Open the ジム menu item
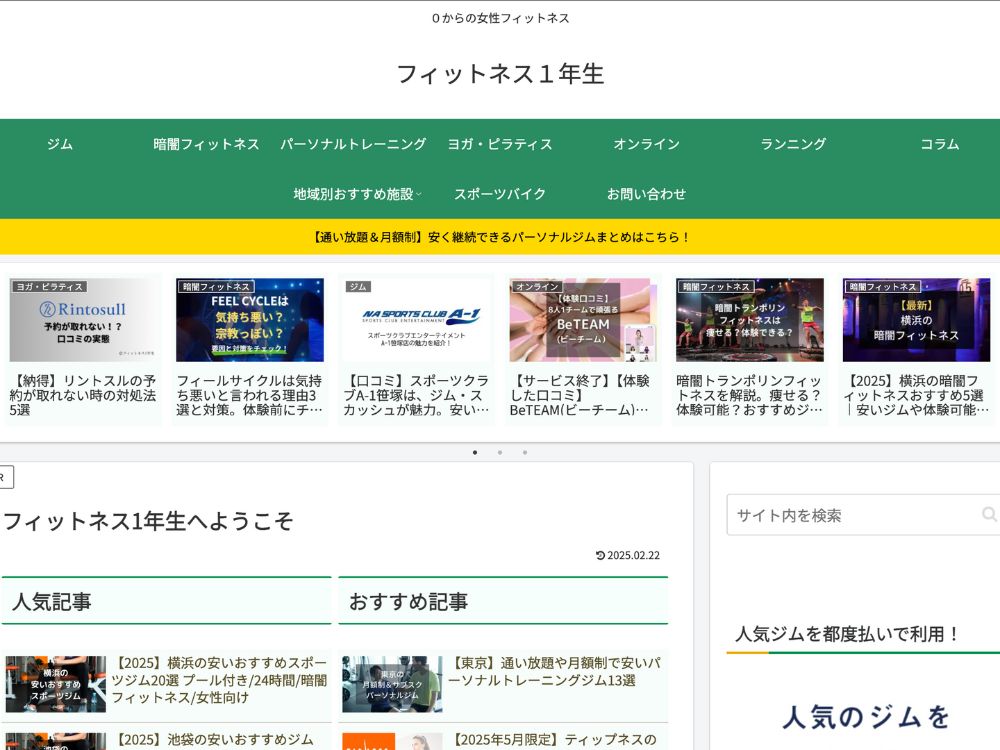The height and width of the screenshot is (750, 1000). [60, 144]
